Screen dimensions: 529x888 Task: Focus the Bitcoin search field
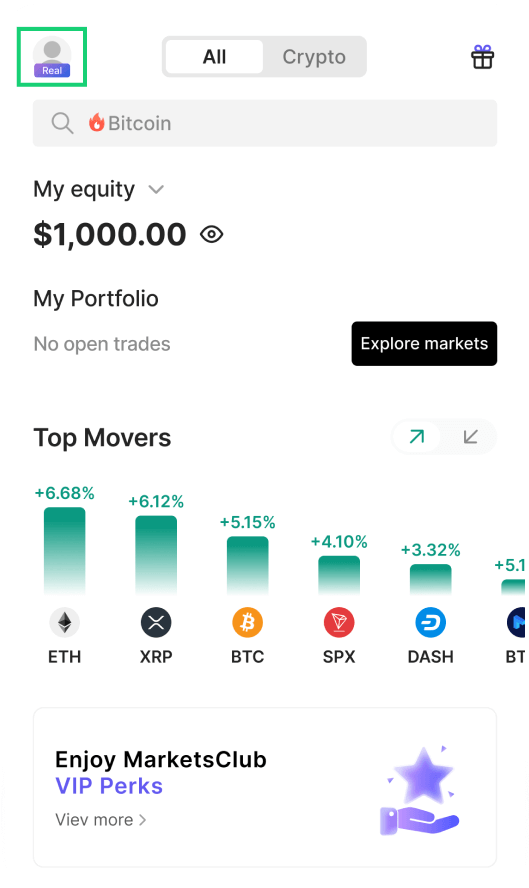[x=265, y=123]
